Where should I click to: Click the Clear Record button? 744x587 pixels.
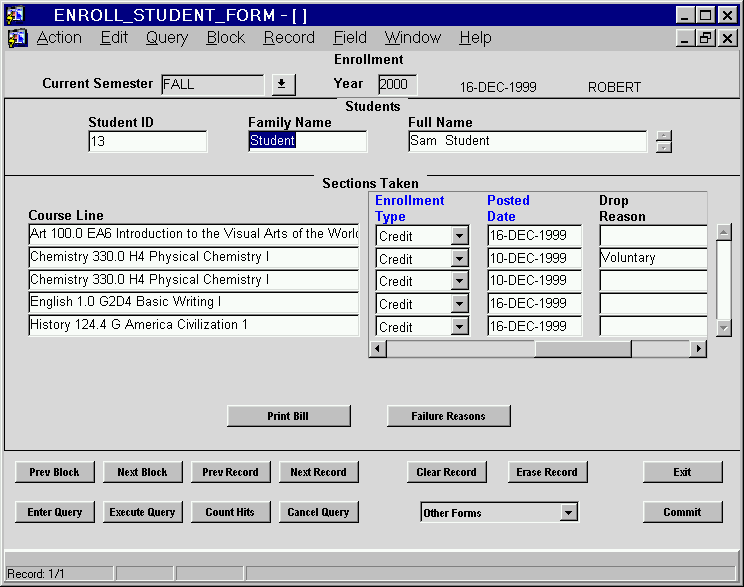point(446,472)
